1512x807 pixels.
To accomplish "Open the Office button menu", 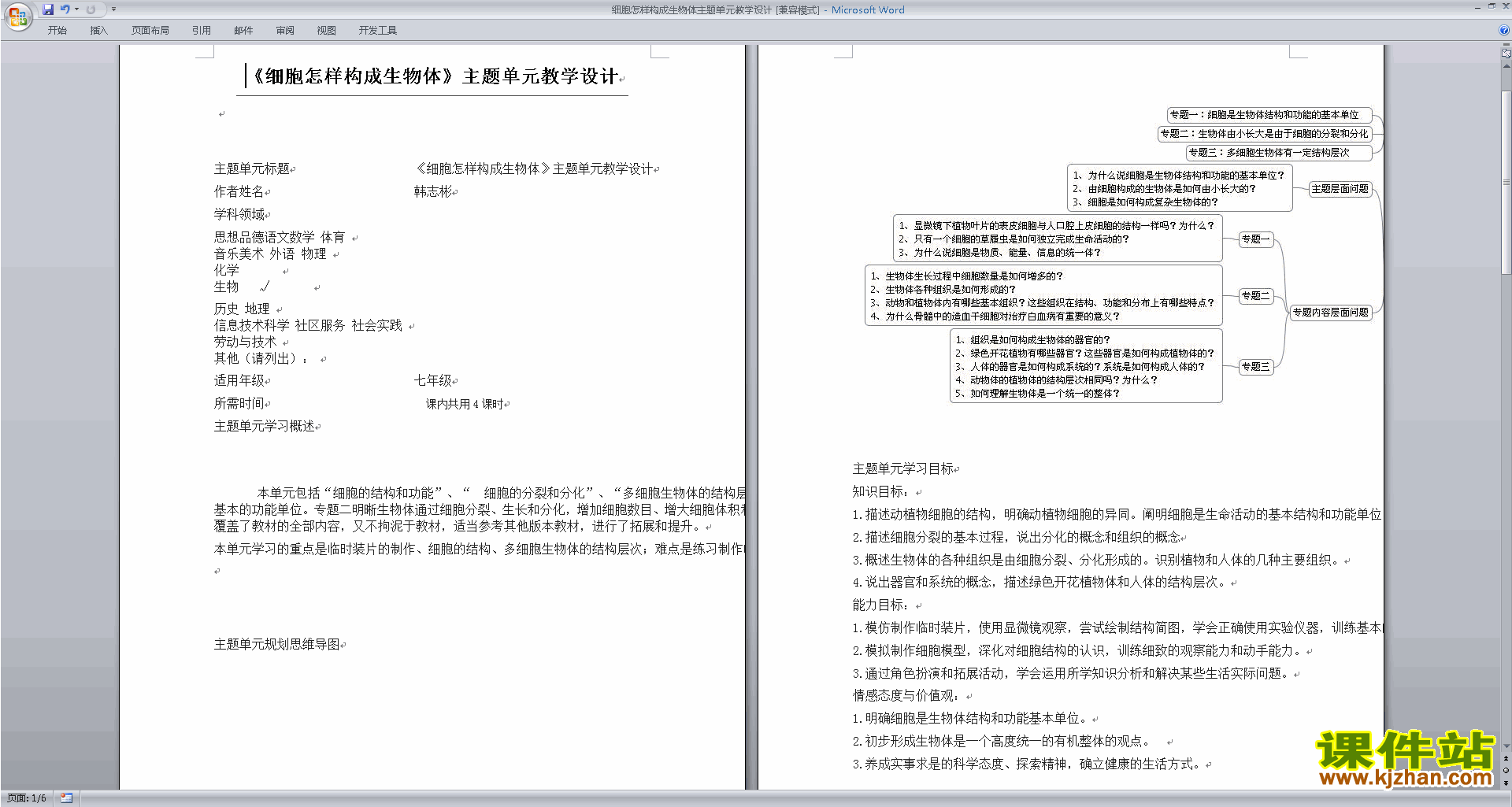I will [x=17, y=17].
